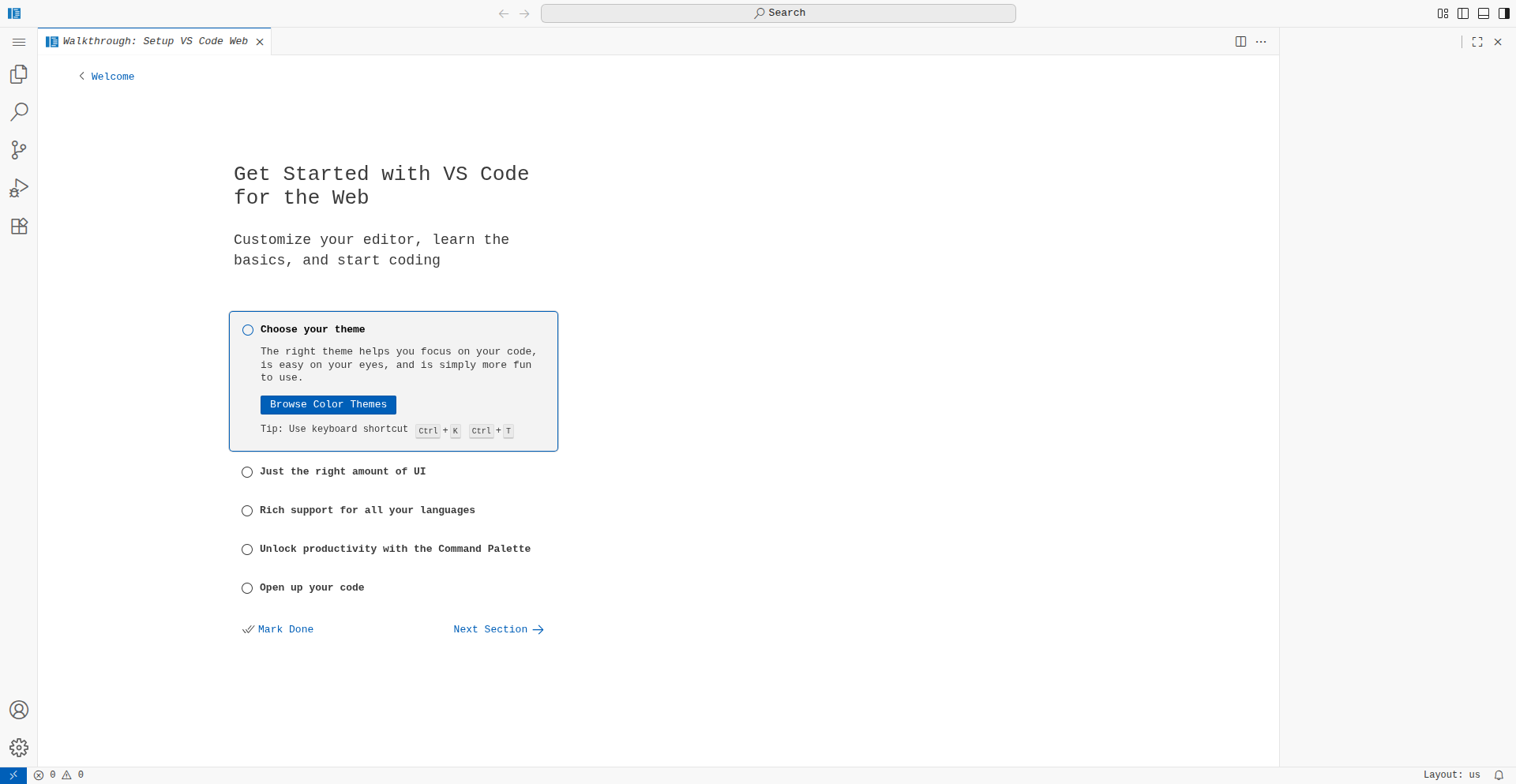Check off 'Open up your code' step
1516x784 pixels.
coord(247,588)
